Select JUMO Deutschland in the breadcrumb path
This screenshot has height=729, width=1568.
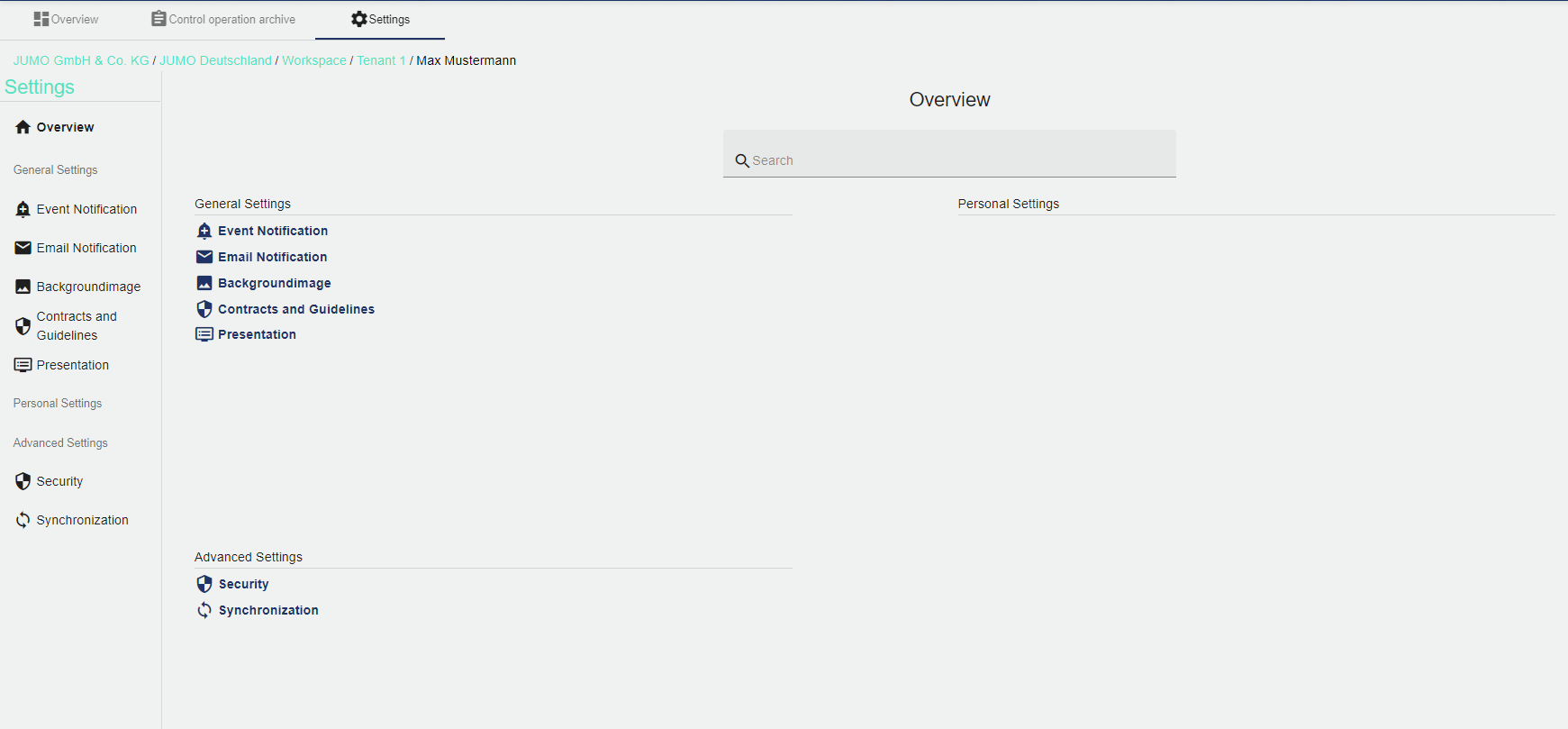[215, 60]
